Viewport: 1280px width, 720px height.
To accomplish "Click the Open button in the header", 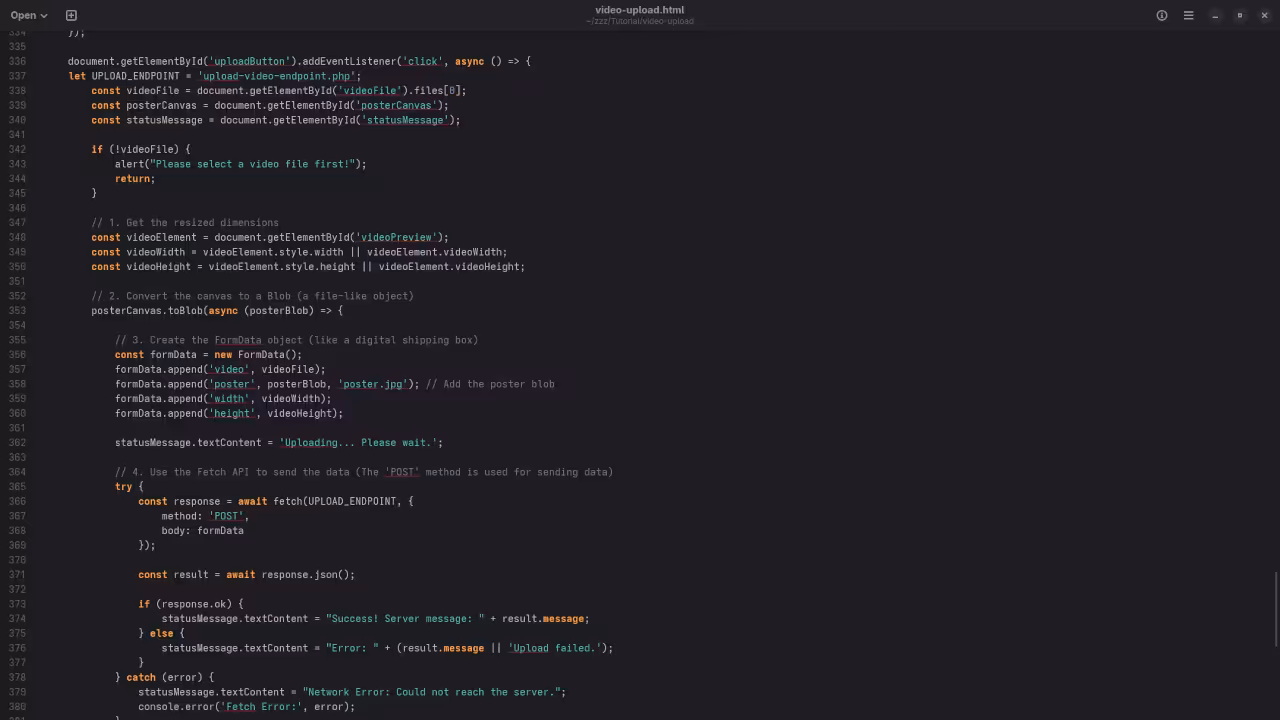I will 23,15.
